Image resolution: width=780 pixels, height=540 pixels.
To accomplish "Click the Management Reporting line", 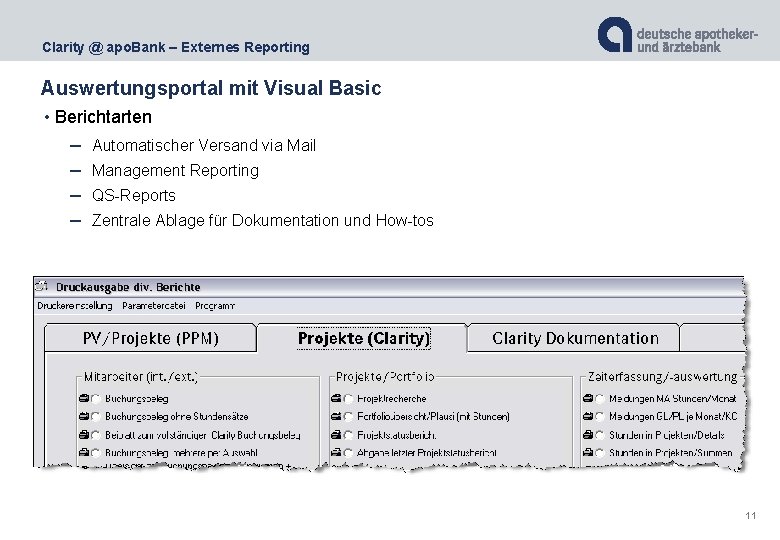I will pos(175,170).
